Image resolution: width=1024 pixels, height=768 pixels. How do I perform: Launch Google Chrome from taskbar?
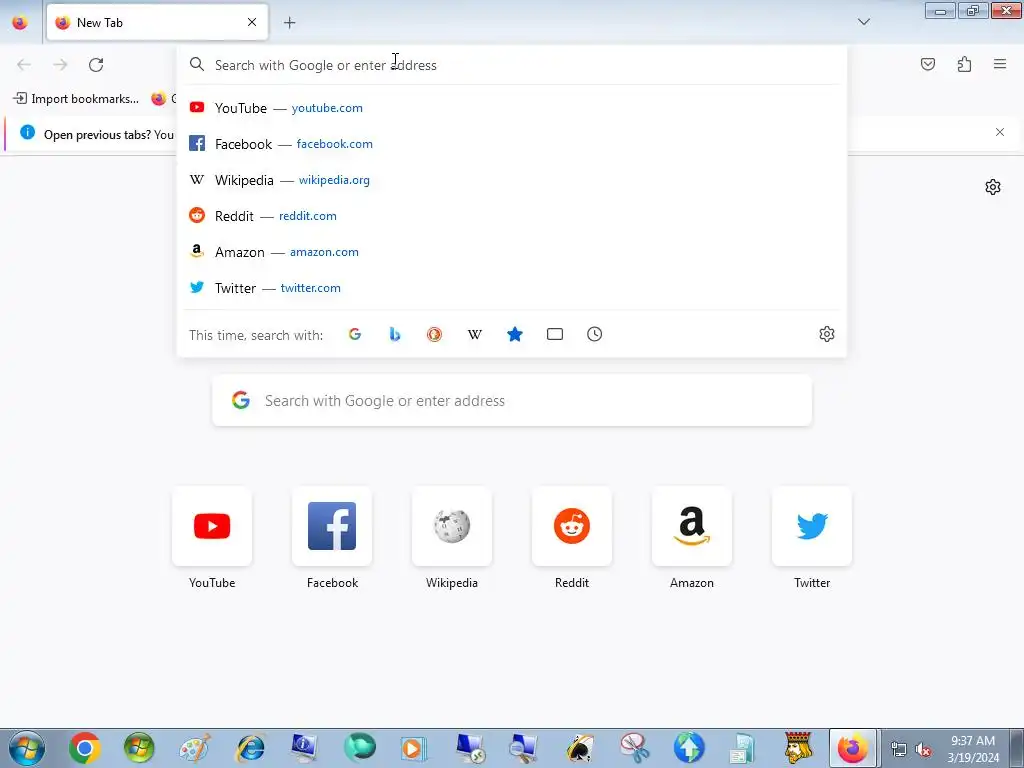pyautogui.click(x=84, y=748)
